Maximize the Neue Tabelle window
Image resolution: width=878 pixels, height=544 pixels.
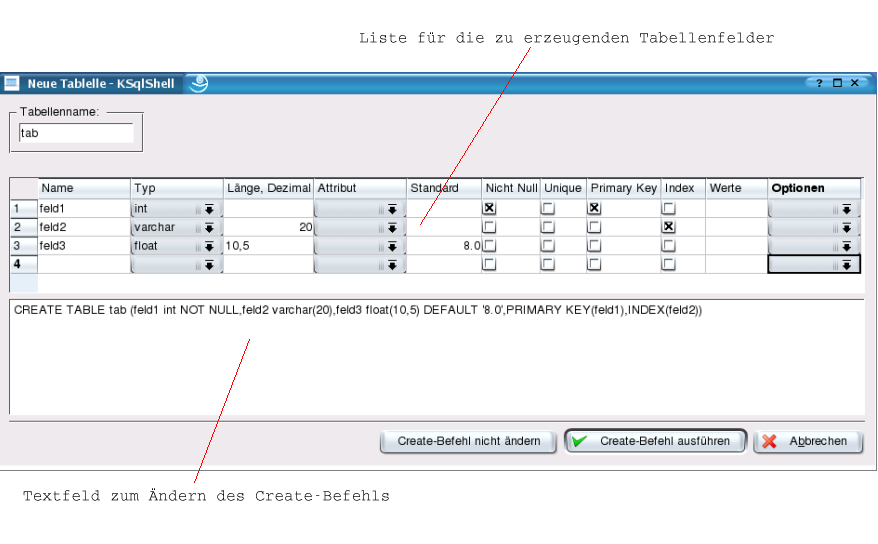click(838, 84)
